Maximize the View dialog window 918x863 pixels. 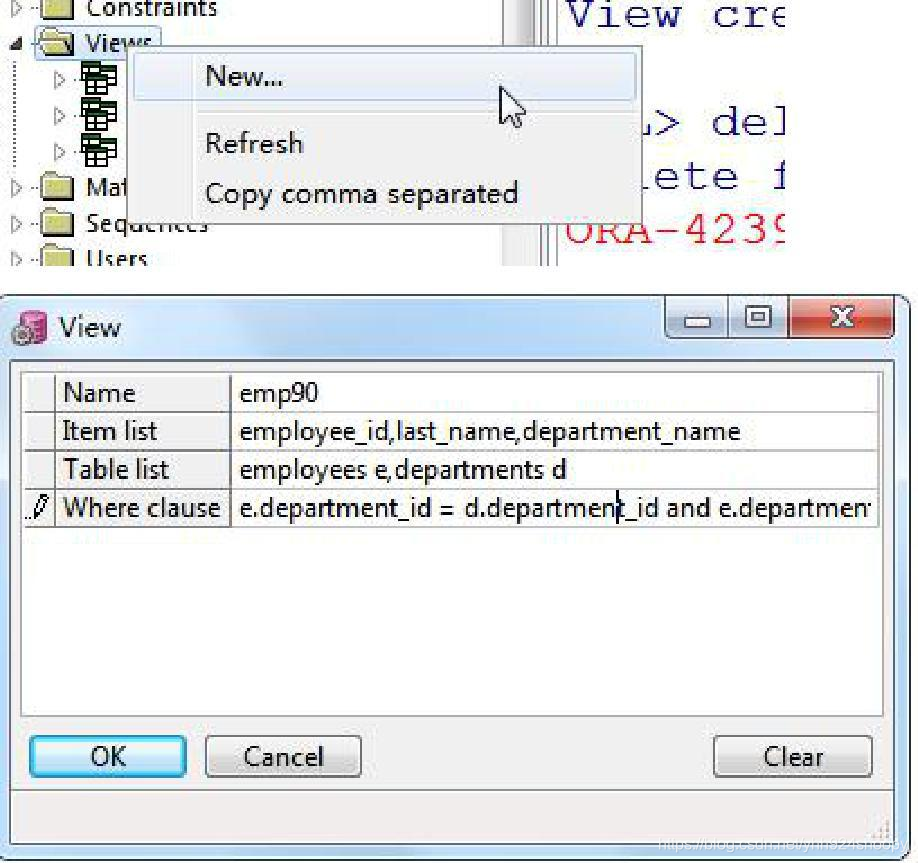758,317
